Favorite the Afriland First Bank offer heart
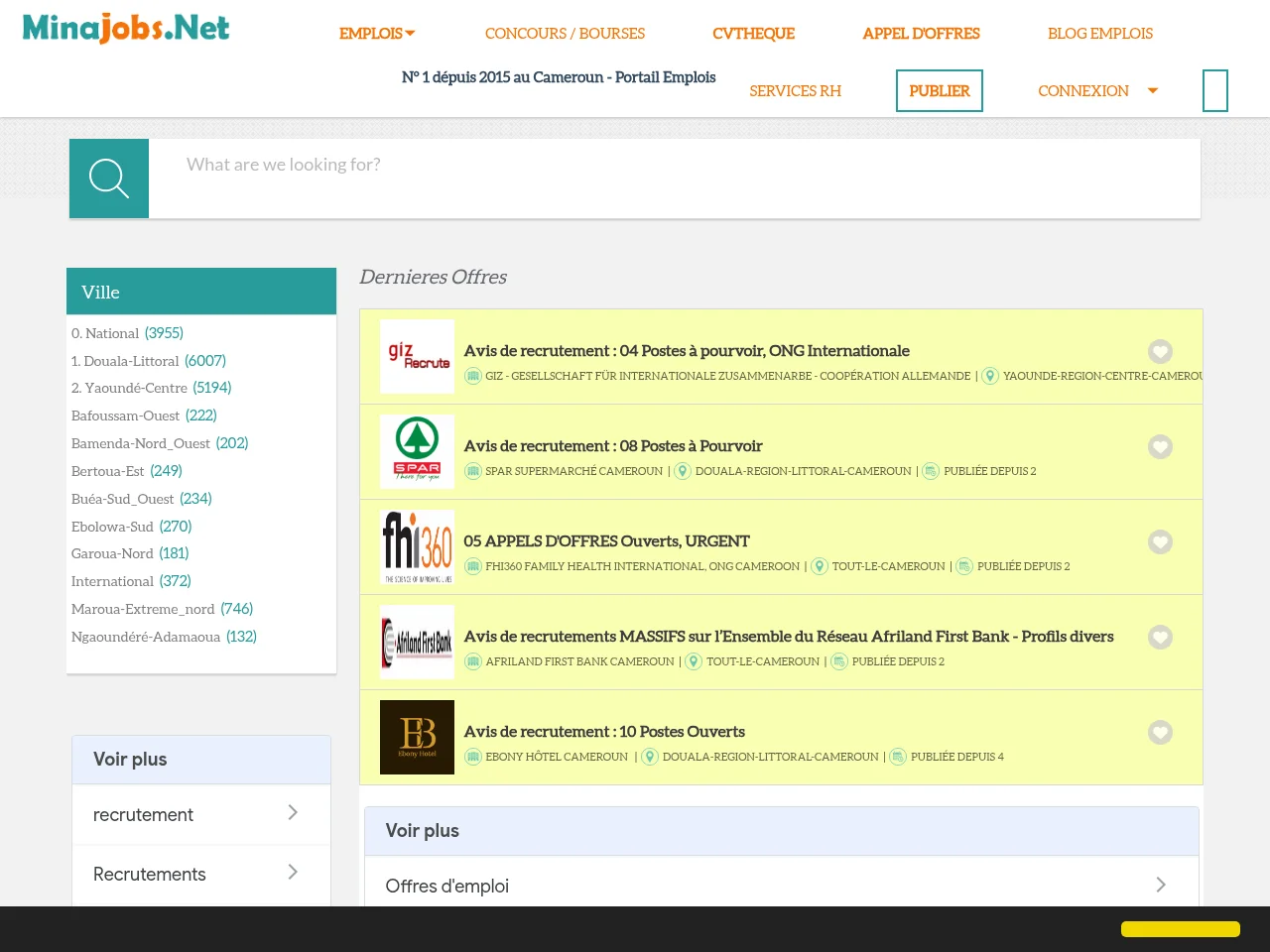 coord(1160,637)
